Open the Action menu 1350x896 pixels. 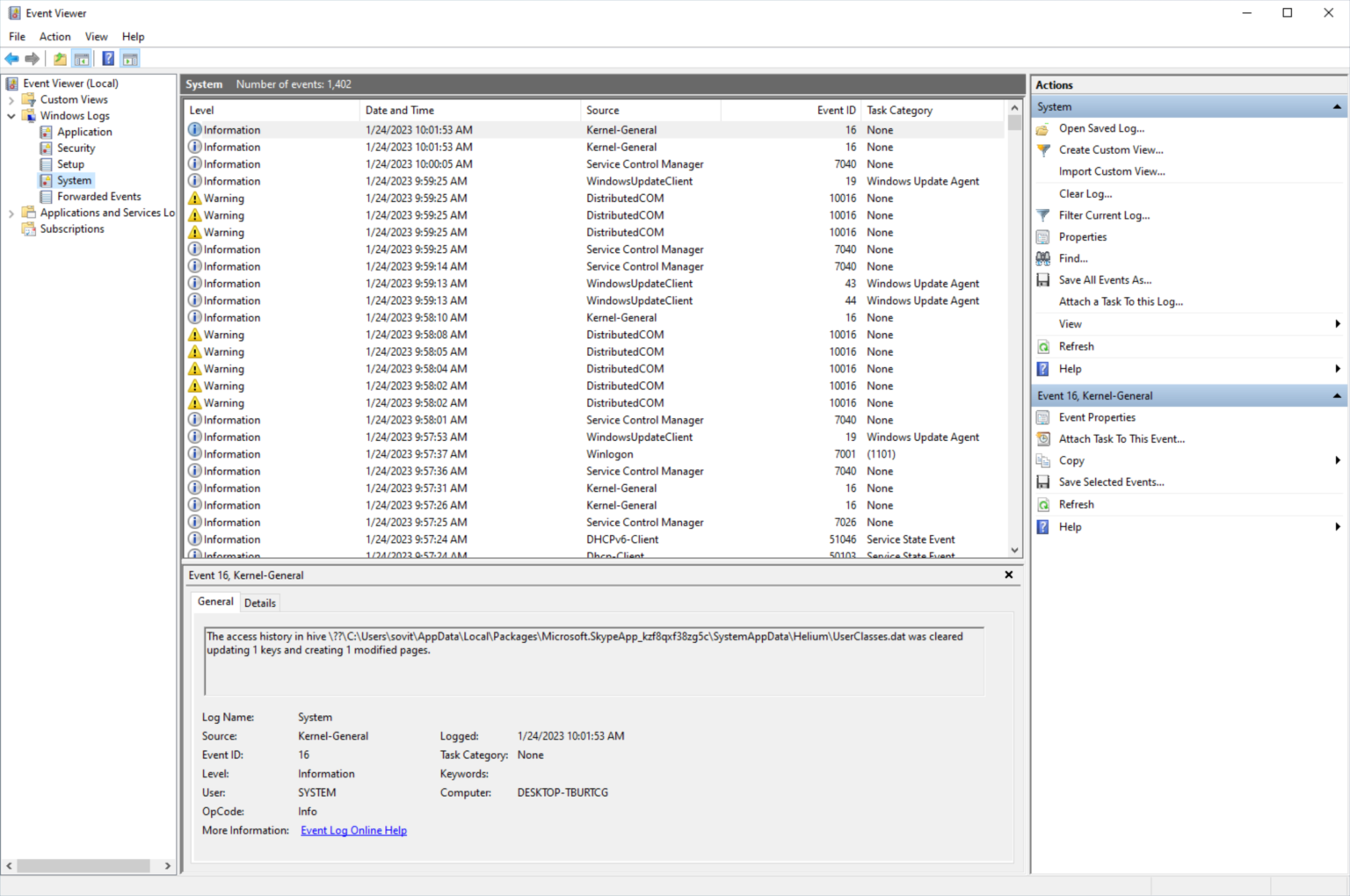(x=54, y=36)
